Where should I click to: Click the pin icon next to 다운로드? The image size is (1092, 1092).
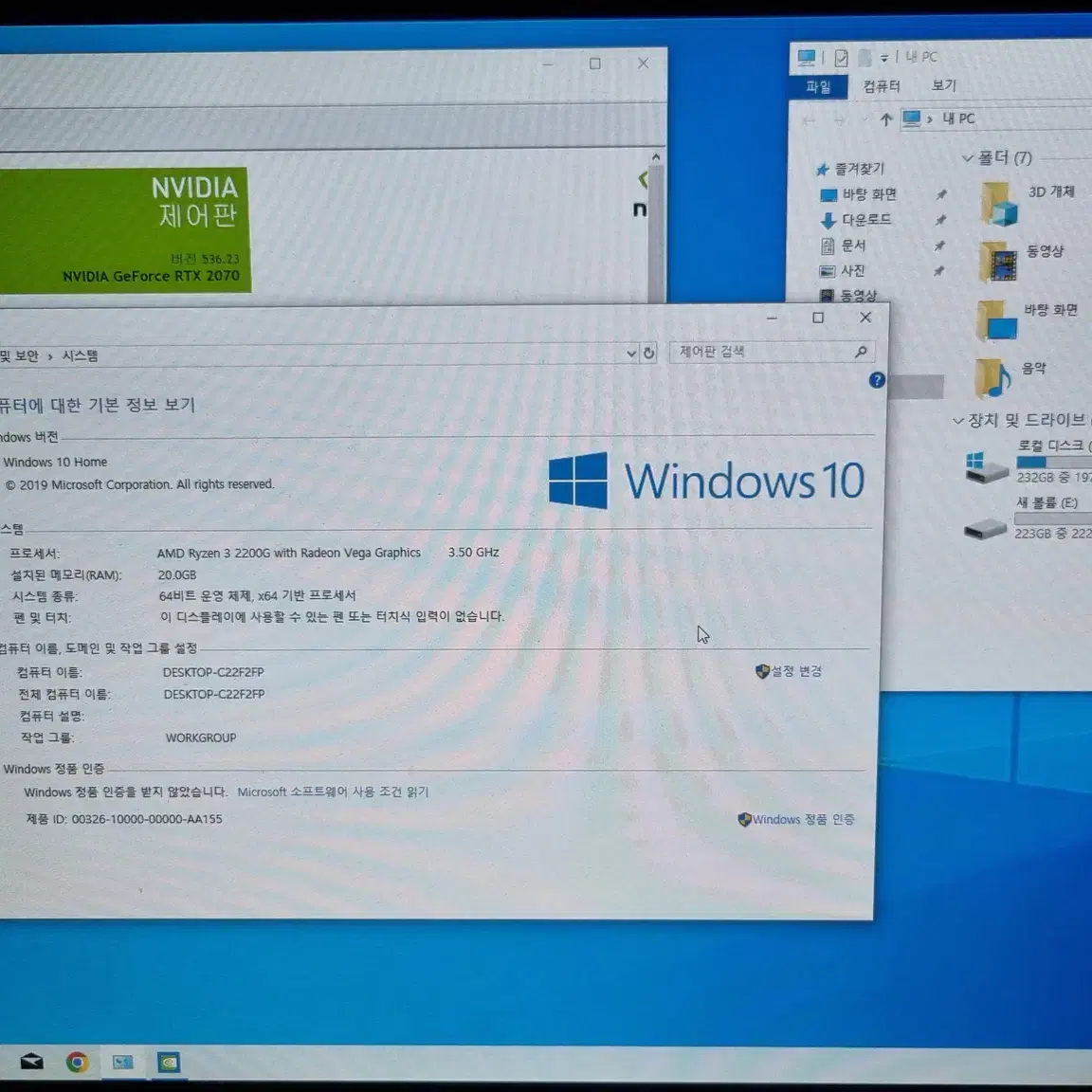(x=940, y=220)
